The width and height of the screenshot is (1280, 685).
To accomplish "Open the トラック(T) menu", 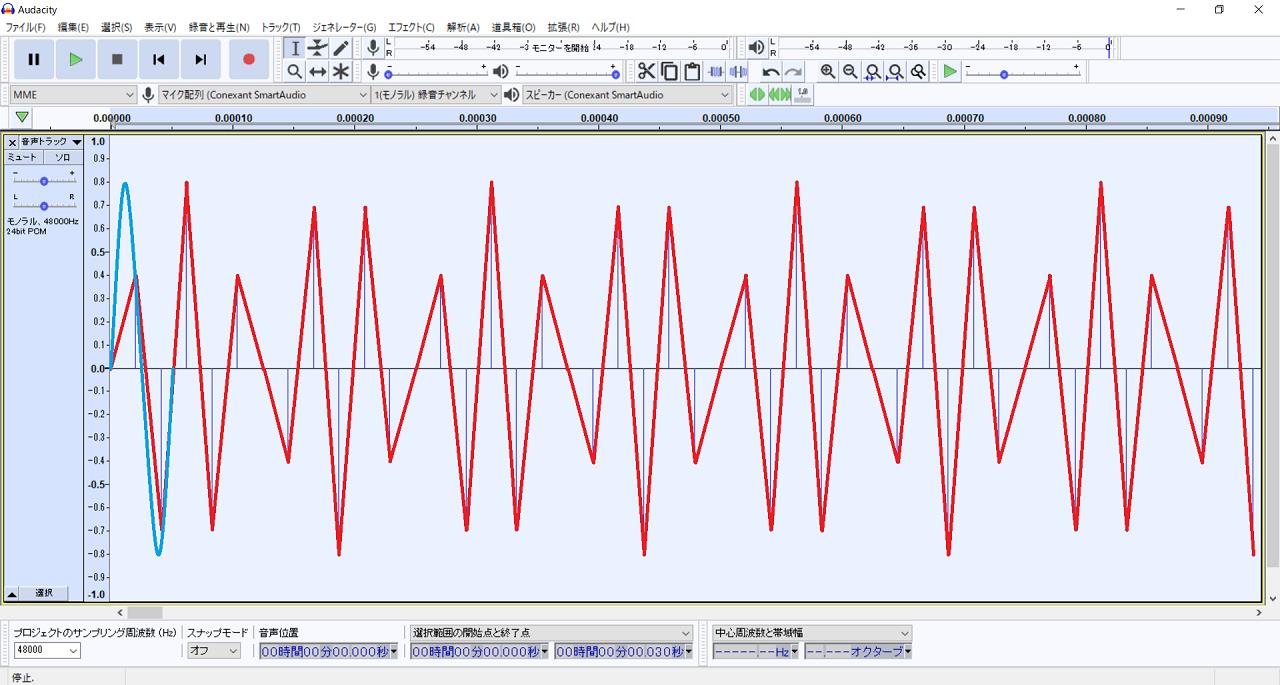I will pos(280,27).
